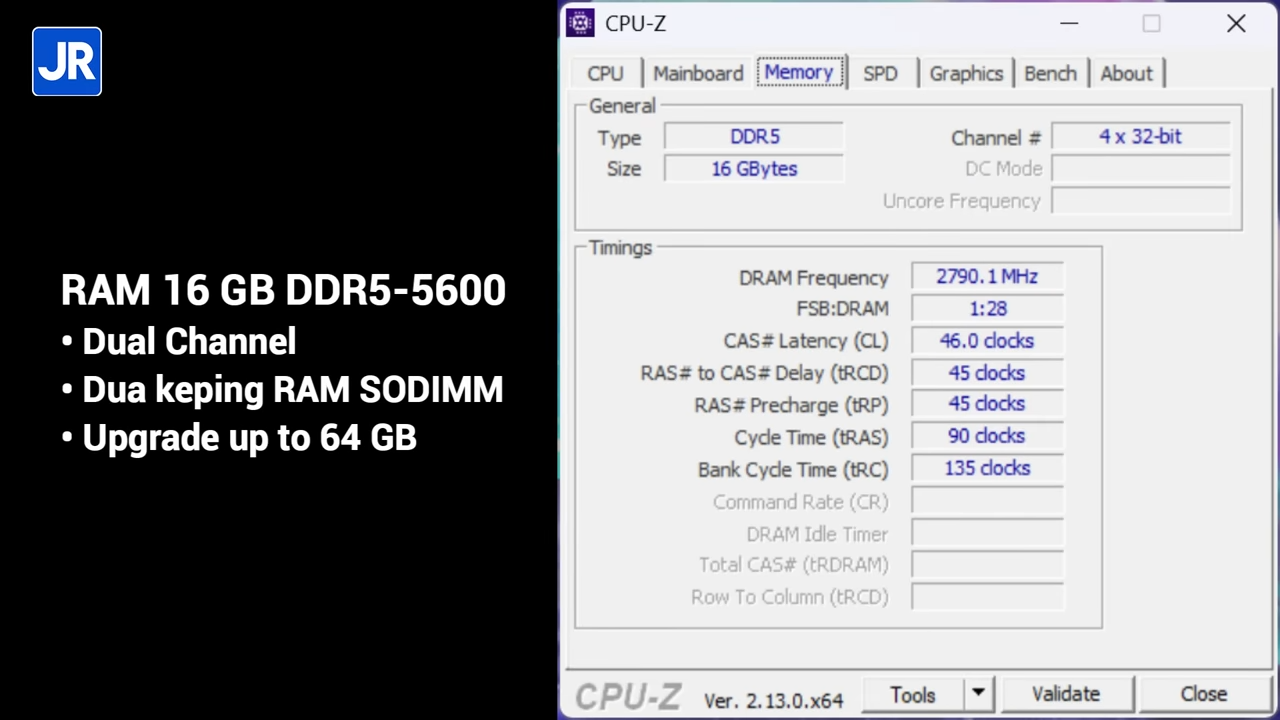Image resolution: width=1280 pixels, height=720 pixels.
Task: Click the 16 GBytes size field
Action: click(754, 169)
